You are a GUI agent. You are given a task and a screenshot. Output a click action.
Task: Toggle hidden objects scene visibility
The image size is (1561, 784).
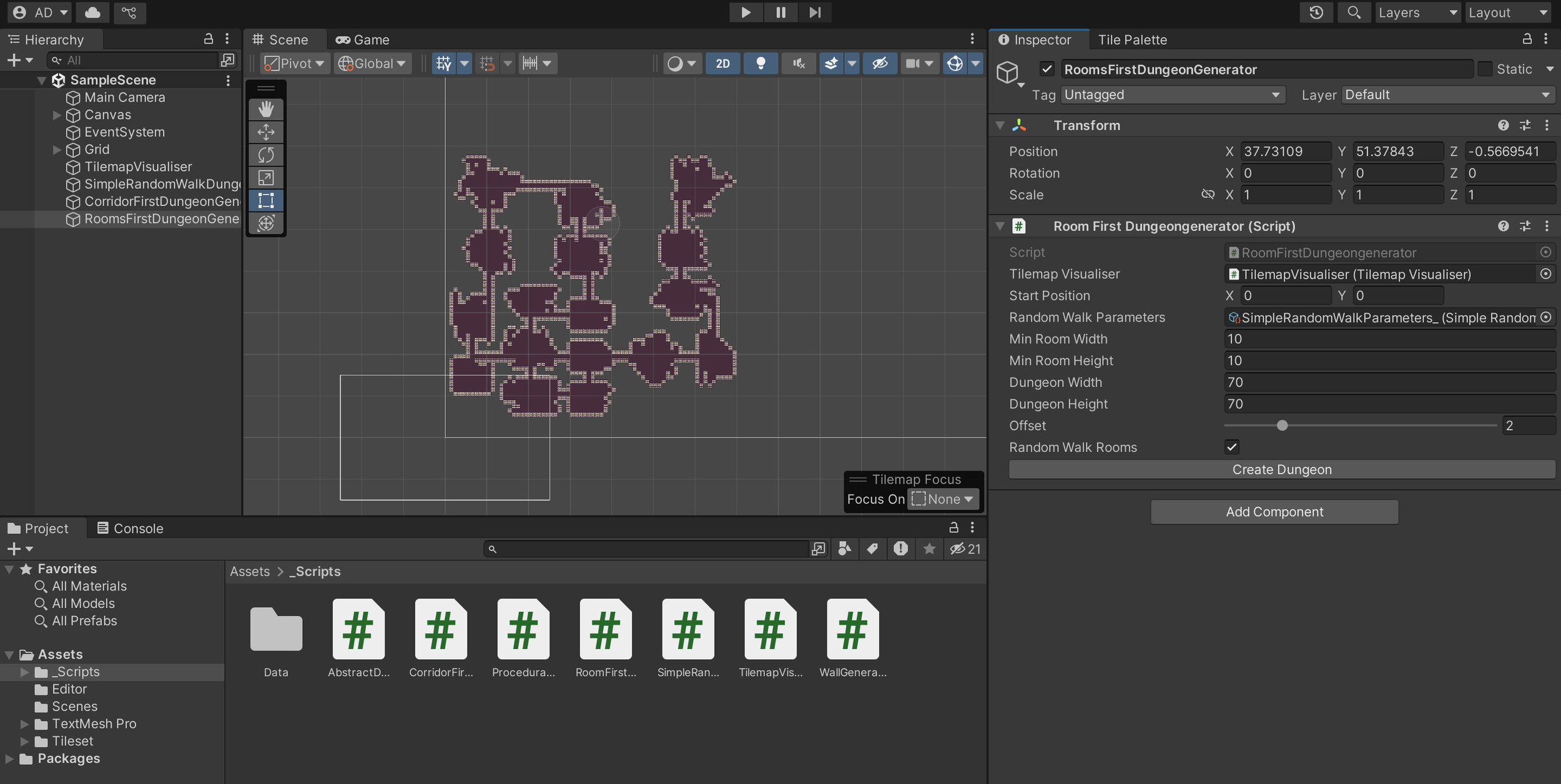(880, 63)
